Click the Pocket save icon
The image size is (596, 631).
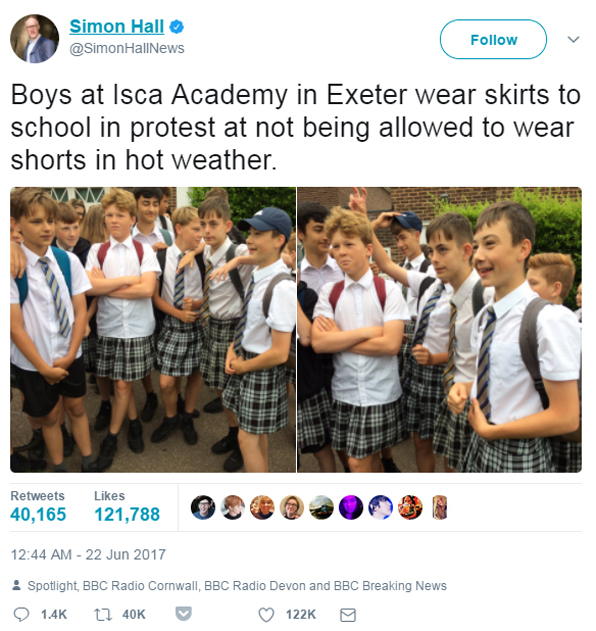click(184, 614)
